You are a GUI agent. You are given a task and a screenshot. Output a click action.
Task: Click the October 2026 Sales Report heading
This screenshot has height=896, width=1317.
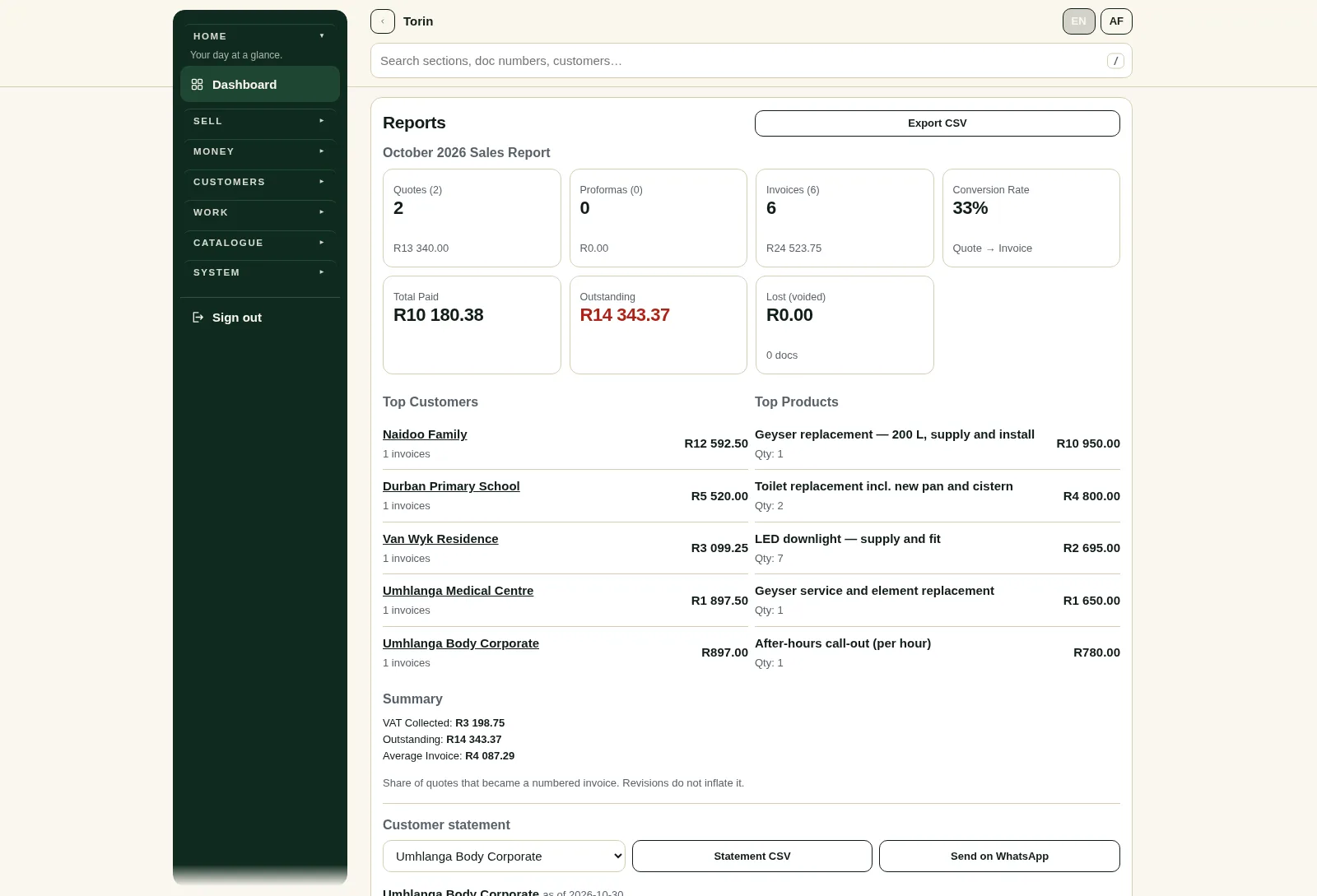466,153
